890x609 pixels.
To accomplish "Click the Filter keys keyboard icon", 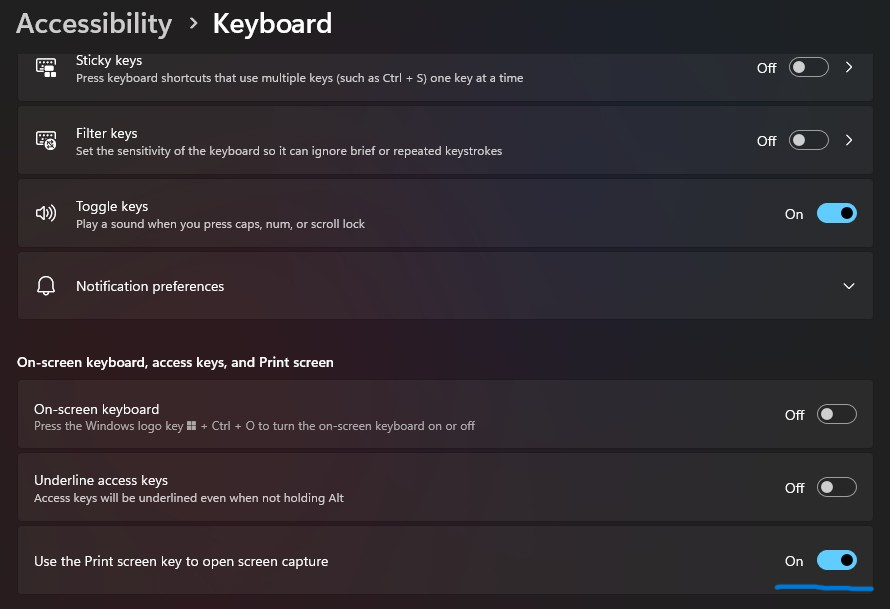I will point(46,141).
